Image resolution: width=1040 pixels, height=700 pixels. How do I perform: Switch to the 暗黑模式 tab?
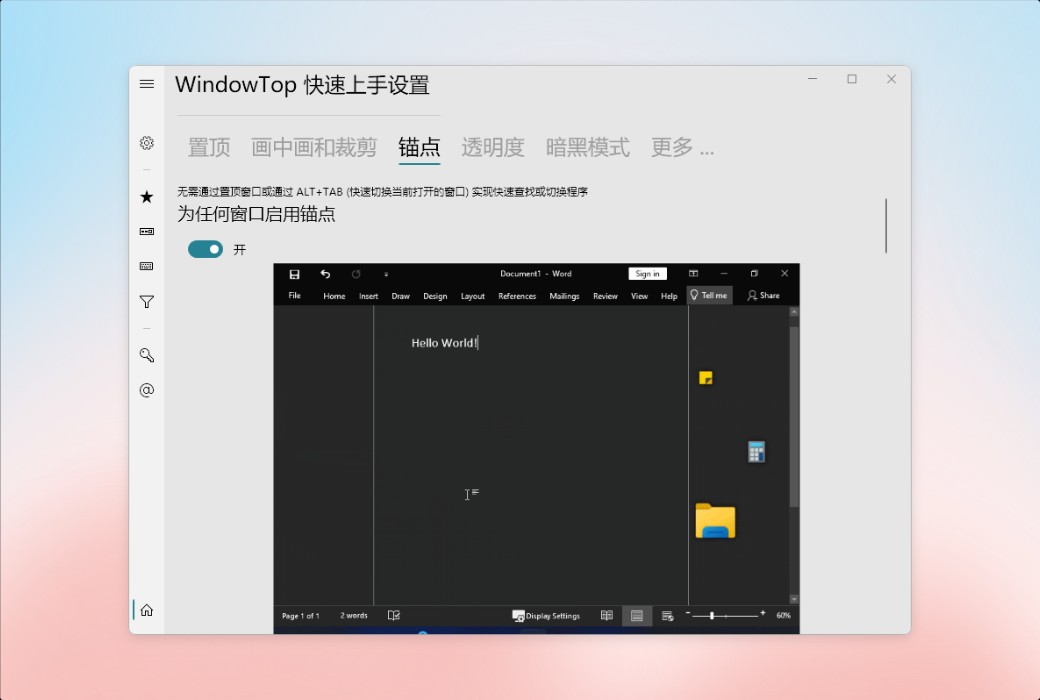point(588,147)
